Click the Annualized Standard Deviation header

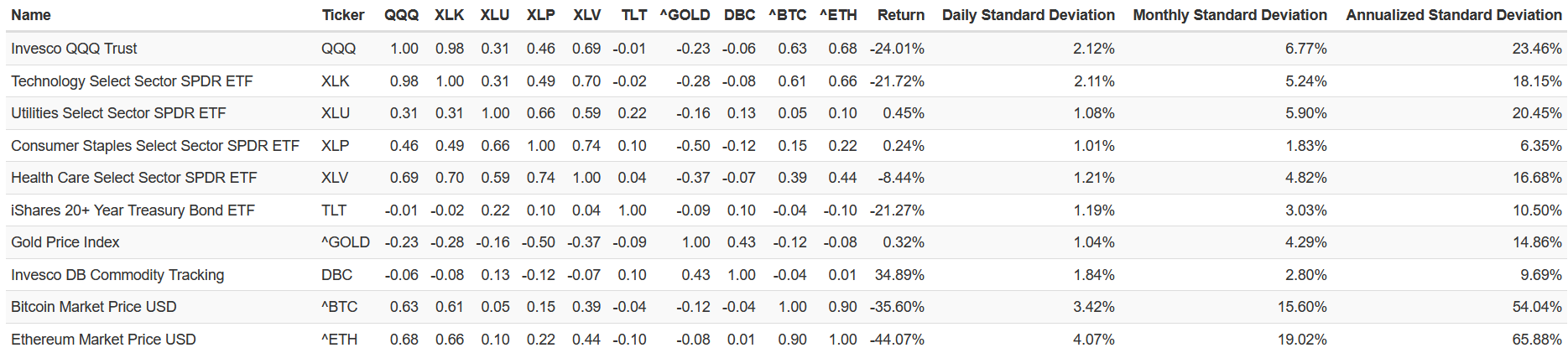(x=1453, y=15)
